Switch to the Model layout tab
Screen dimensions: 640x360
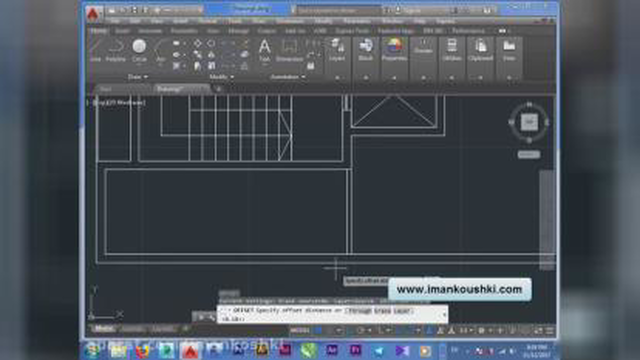point(104,329)
